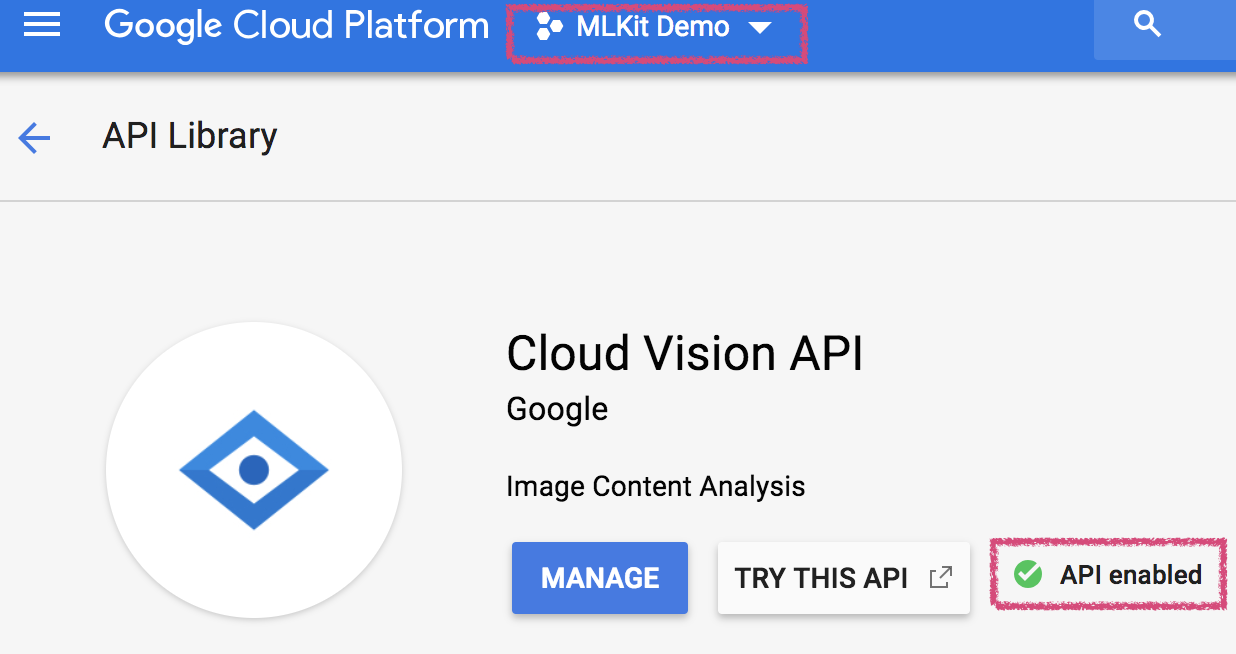1236x654 pixels.
Task: Click the API enabled status text
Action: [x=1131, y=575]
